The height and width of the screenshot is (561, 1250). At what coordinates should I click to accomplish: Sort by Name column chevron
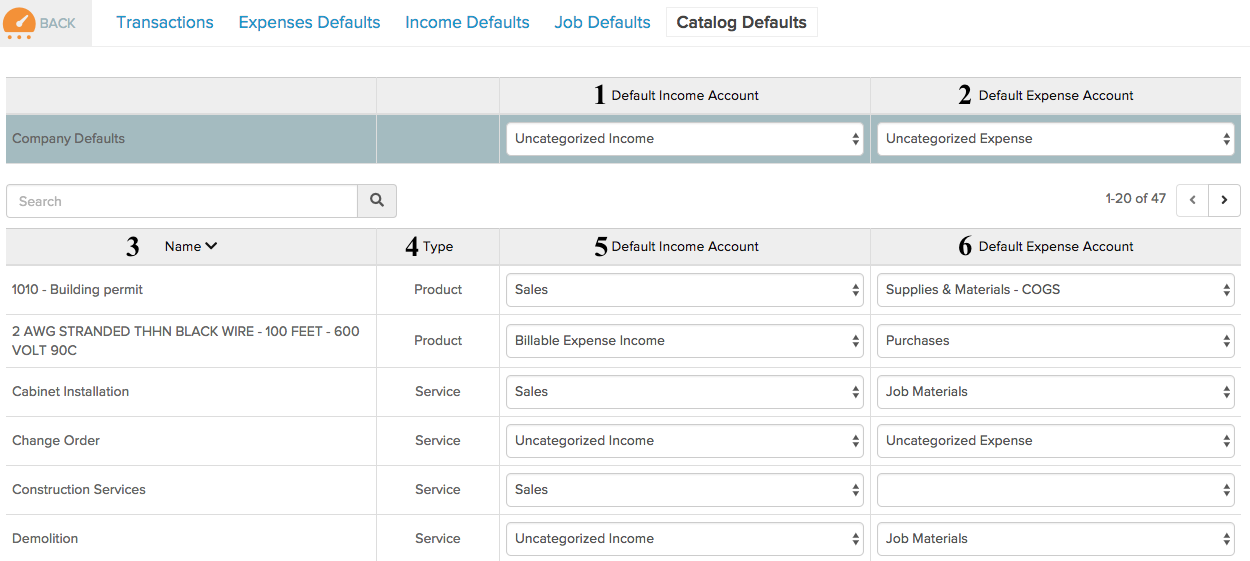click(x=211, y=246)
